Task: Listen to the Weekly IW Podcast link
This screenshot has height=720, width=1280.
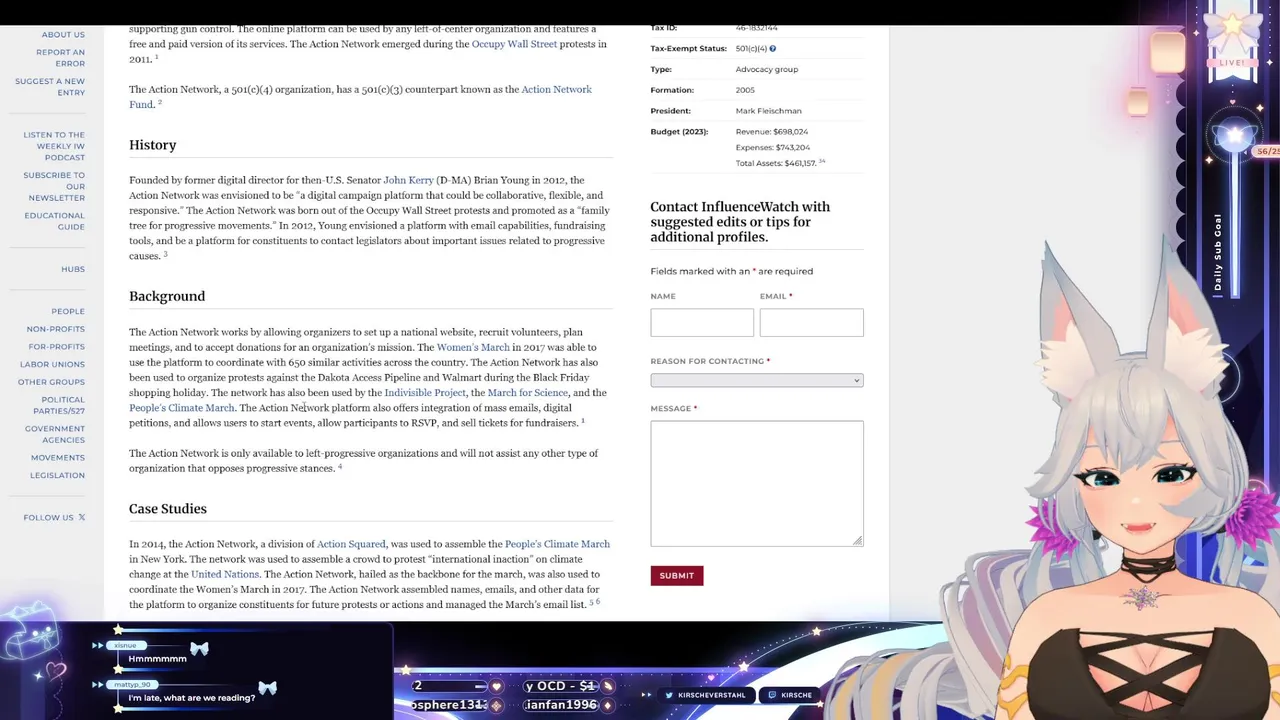Action: (54, 146)
